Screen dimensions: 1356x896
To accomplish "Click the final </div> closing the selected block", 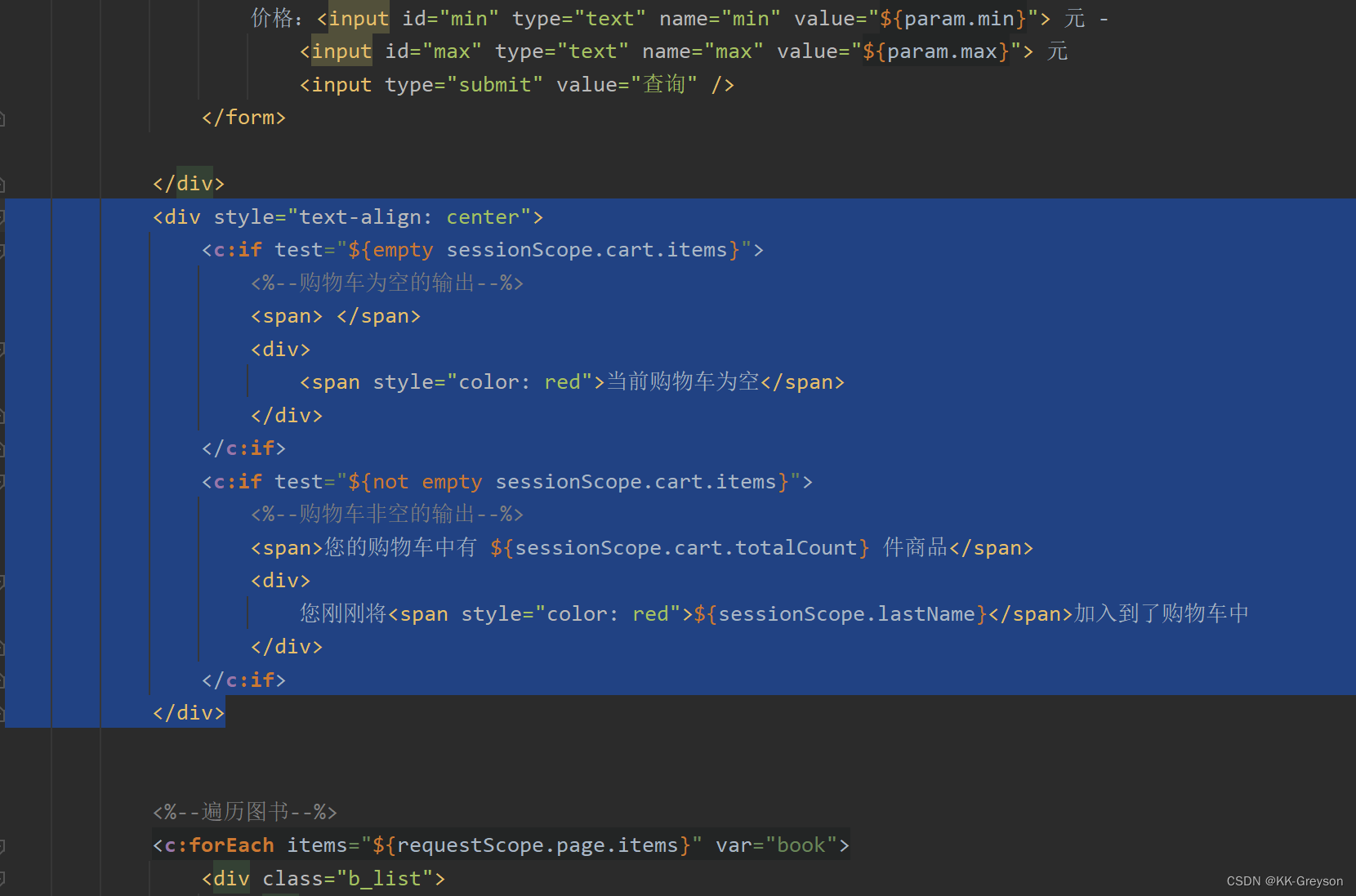I will 188,713.
